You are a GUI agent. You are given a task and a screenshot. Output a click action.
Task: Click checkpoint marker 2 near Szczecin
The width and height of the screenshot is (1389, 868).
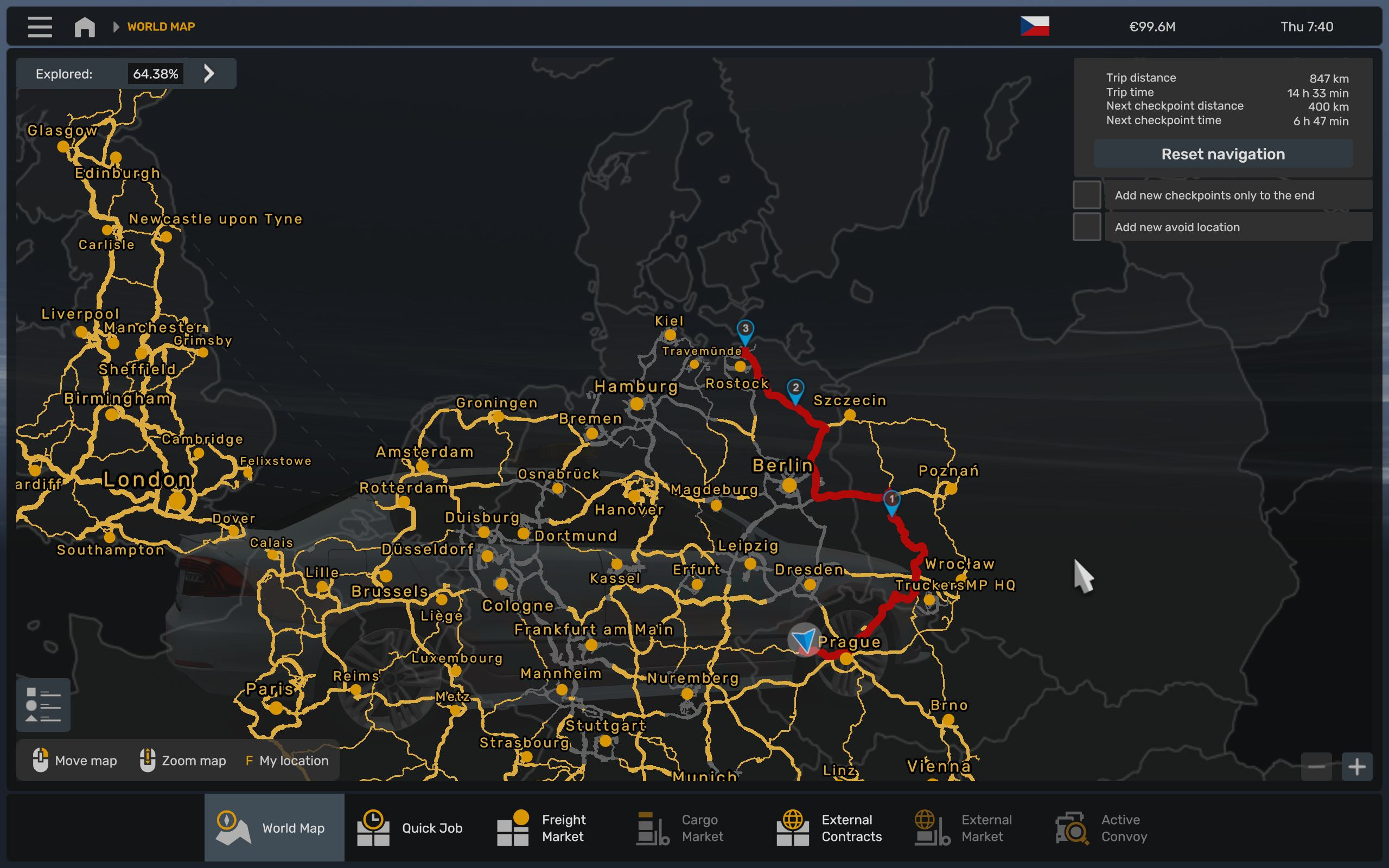(795, 390)
